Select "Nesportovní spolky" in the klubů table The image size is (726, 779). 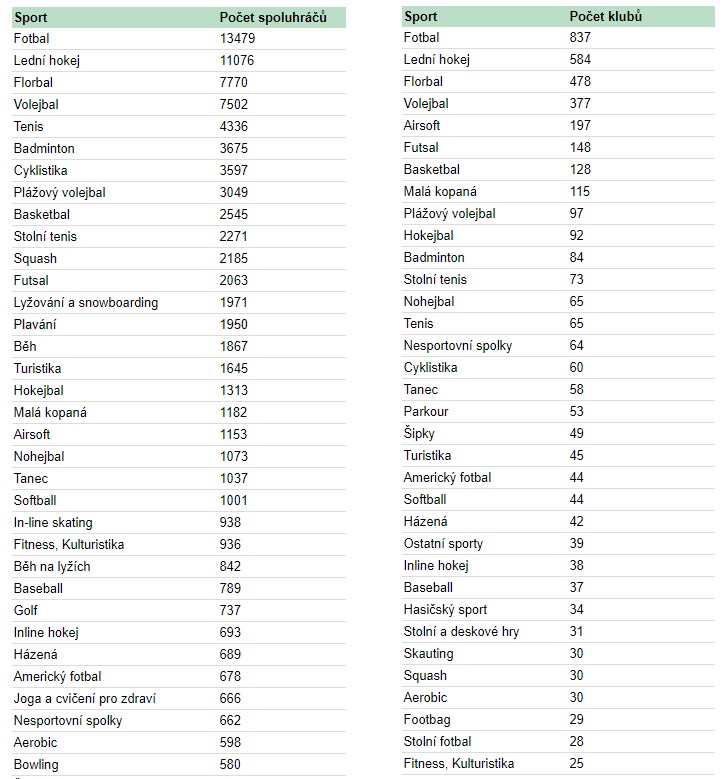[458, 345]
